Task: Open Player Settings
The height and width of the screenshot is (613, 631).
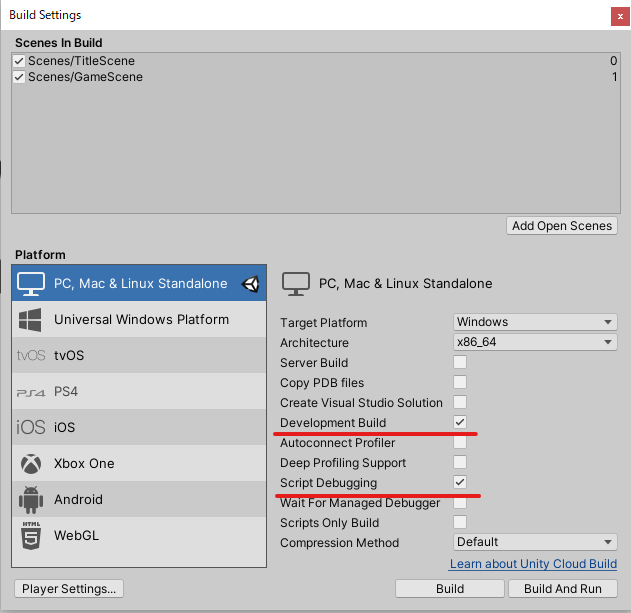Action: [69, 589]
